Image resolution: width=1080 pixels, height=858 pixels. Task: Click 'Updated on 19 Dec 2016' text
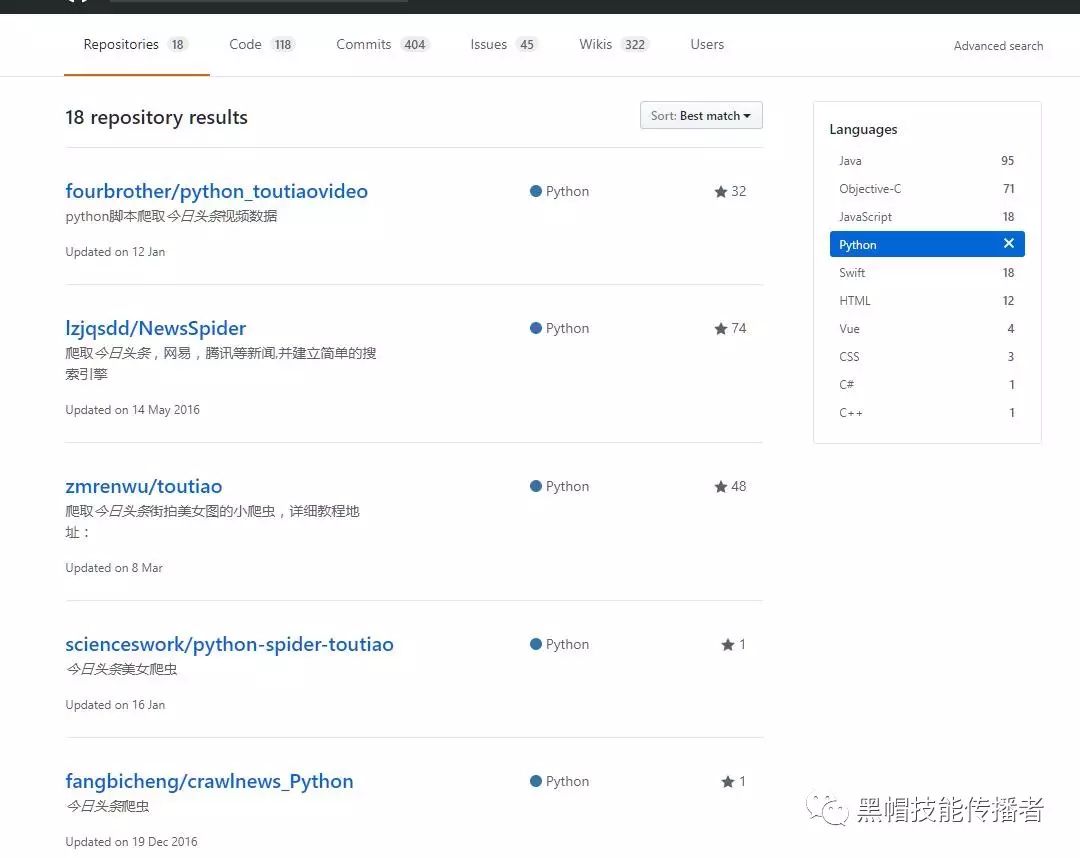coord(131,842)
